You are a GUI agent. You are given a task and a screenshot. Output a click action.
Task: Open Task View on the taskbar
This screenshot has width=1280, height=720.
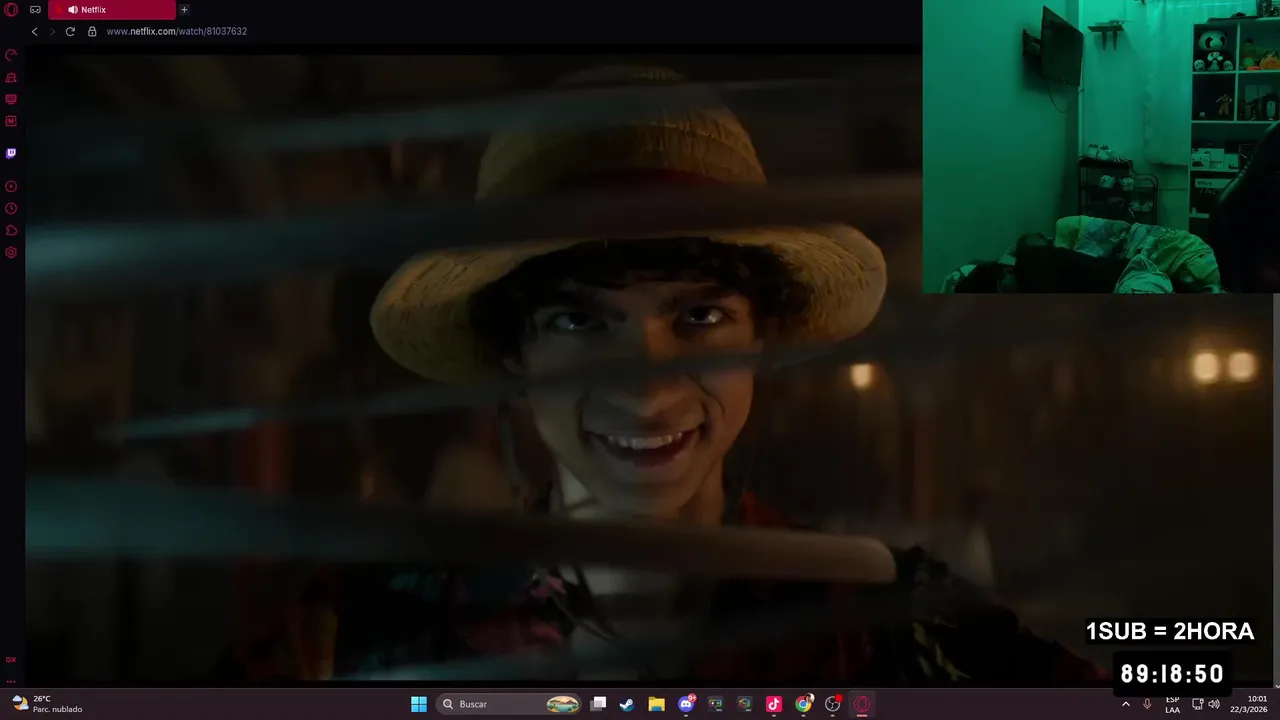(598, 704)
